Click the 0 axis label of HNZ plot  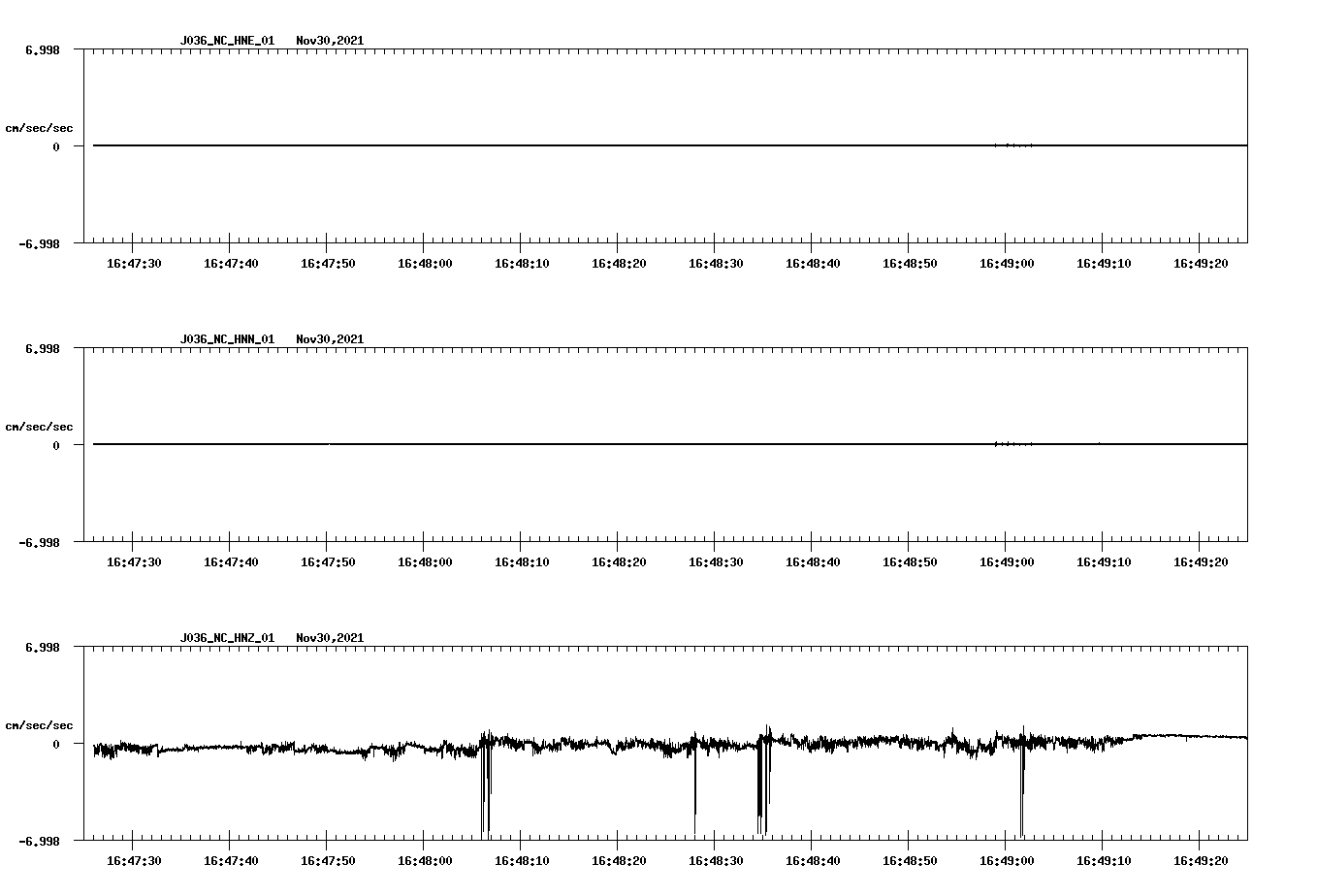click(x=56, y=744)
